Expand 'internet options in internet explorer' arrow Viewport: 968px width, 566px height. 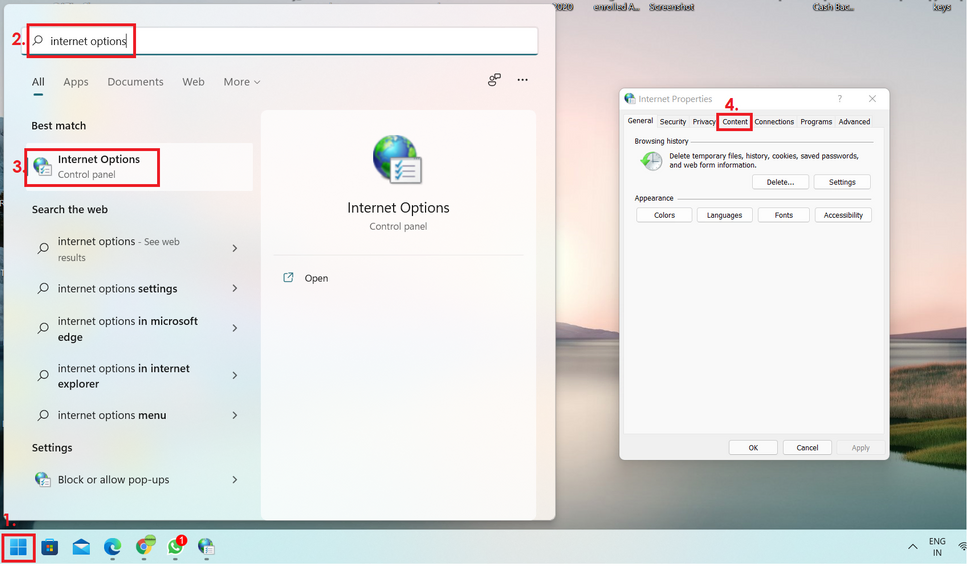pos(235,375)
